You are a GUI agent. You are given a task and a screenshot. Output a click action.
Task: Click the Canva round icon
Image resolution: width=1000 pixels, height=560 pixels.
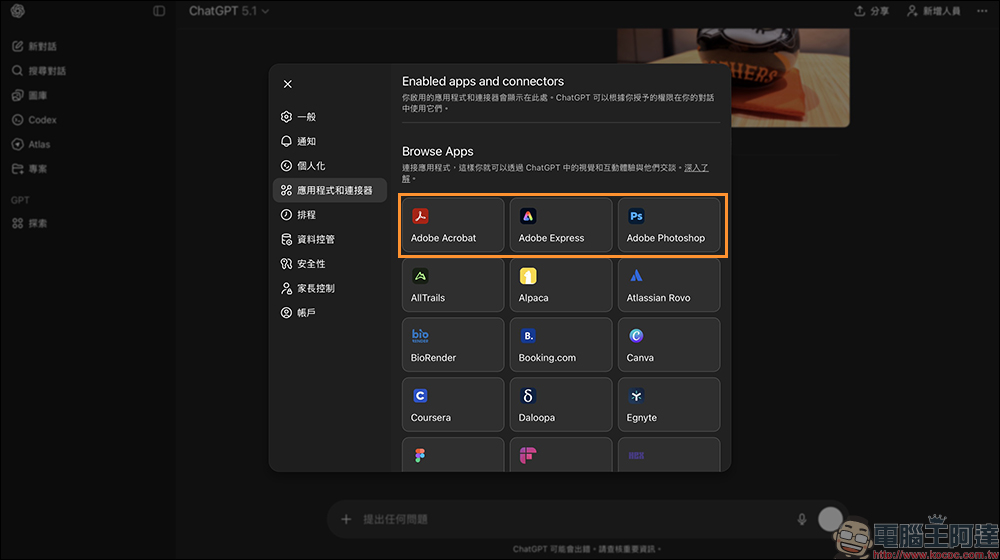(636, 336)
